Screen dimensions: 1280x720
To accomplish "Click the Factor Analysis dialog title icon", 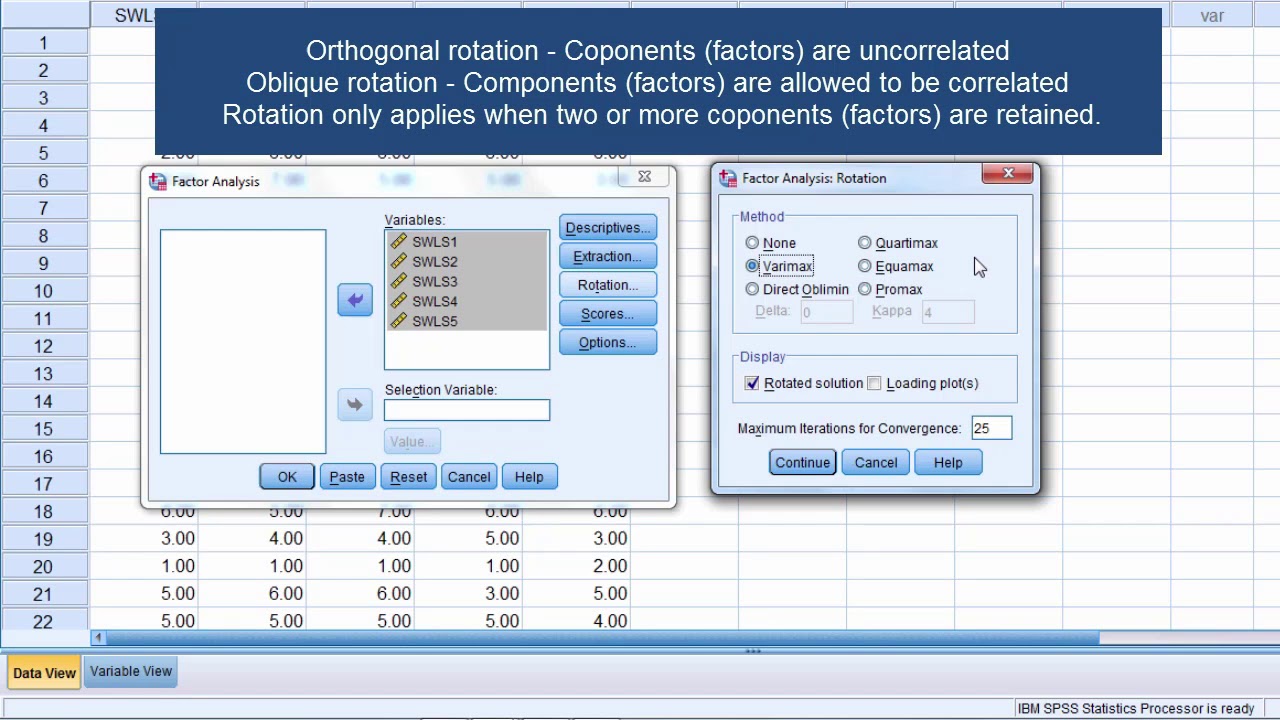I will coord(158,181).
